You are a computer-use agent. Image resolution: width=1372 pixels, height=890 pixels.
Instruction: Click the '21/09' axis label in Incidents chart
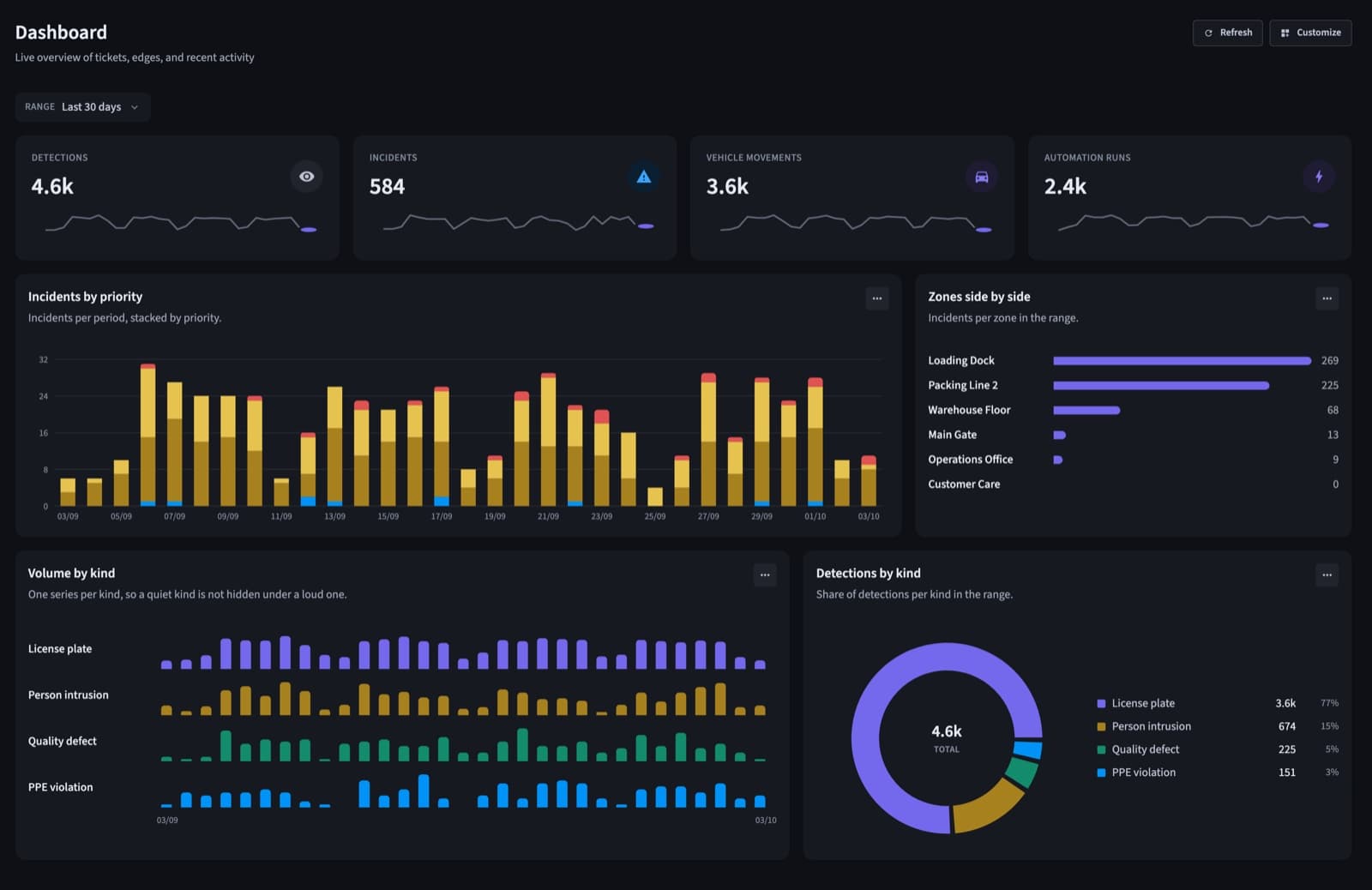[548, 516]
